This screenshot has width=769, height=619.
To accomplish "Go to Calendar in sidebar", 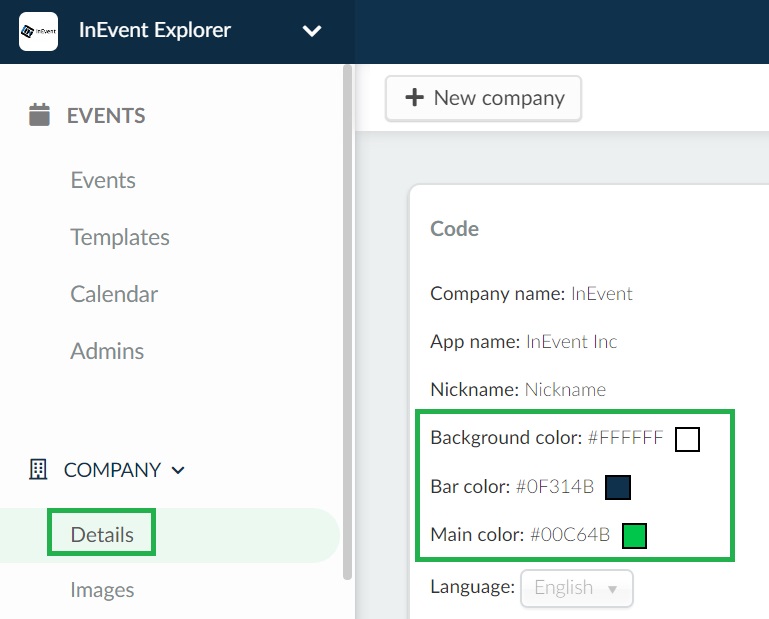I will click(x=114, y=294).
